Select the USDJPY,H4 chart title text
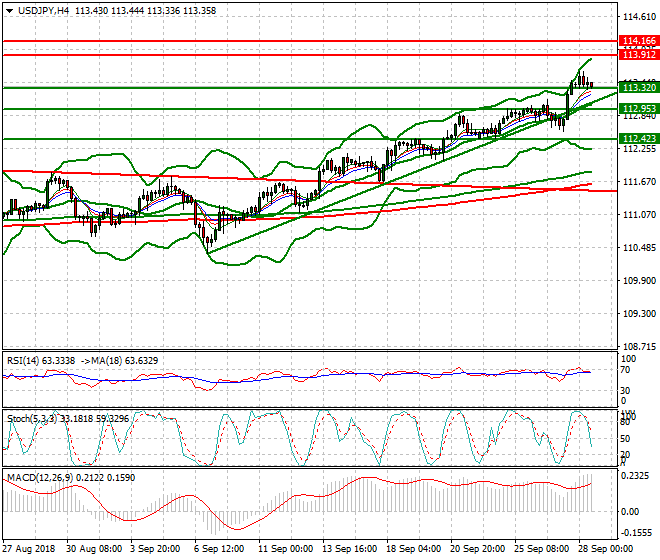660x560 pixels. (43, 11)
